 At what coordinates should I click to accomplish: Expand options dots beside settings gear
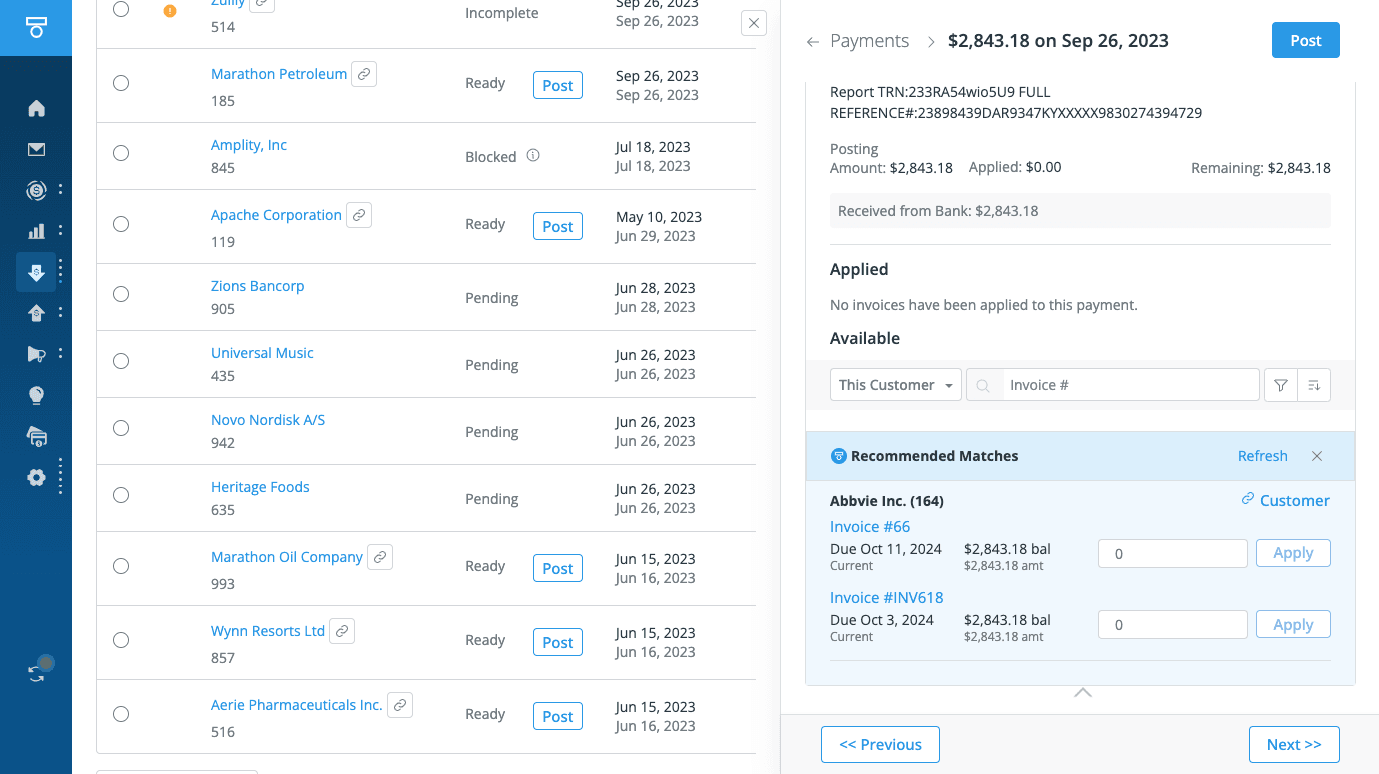[60, 477]
